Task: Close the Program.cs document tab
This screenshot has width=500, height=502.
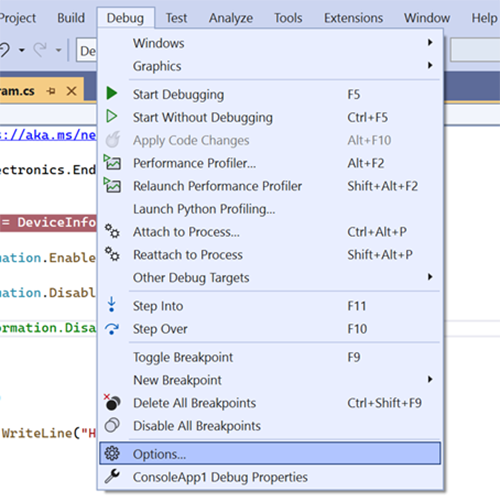Action: coord(71,91)
